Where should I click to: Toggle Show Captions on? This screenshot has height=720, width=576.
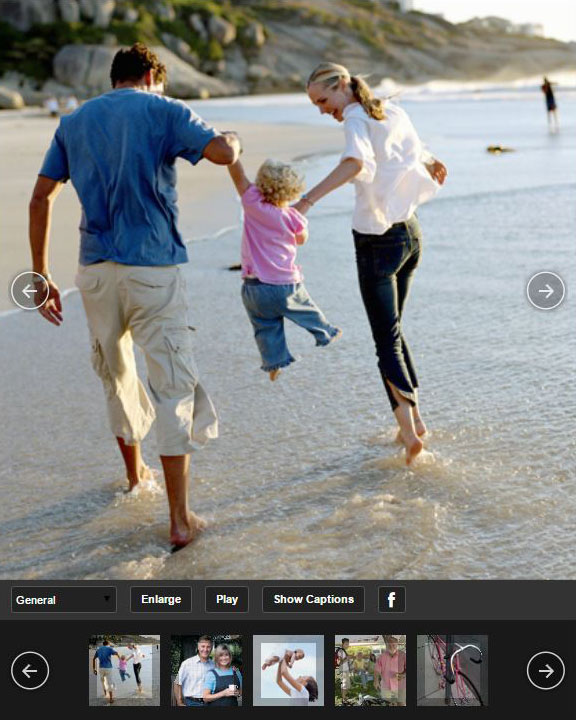[313, 599]
